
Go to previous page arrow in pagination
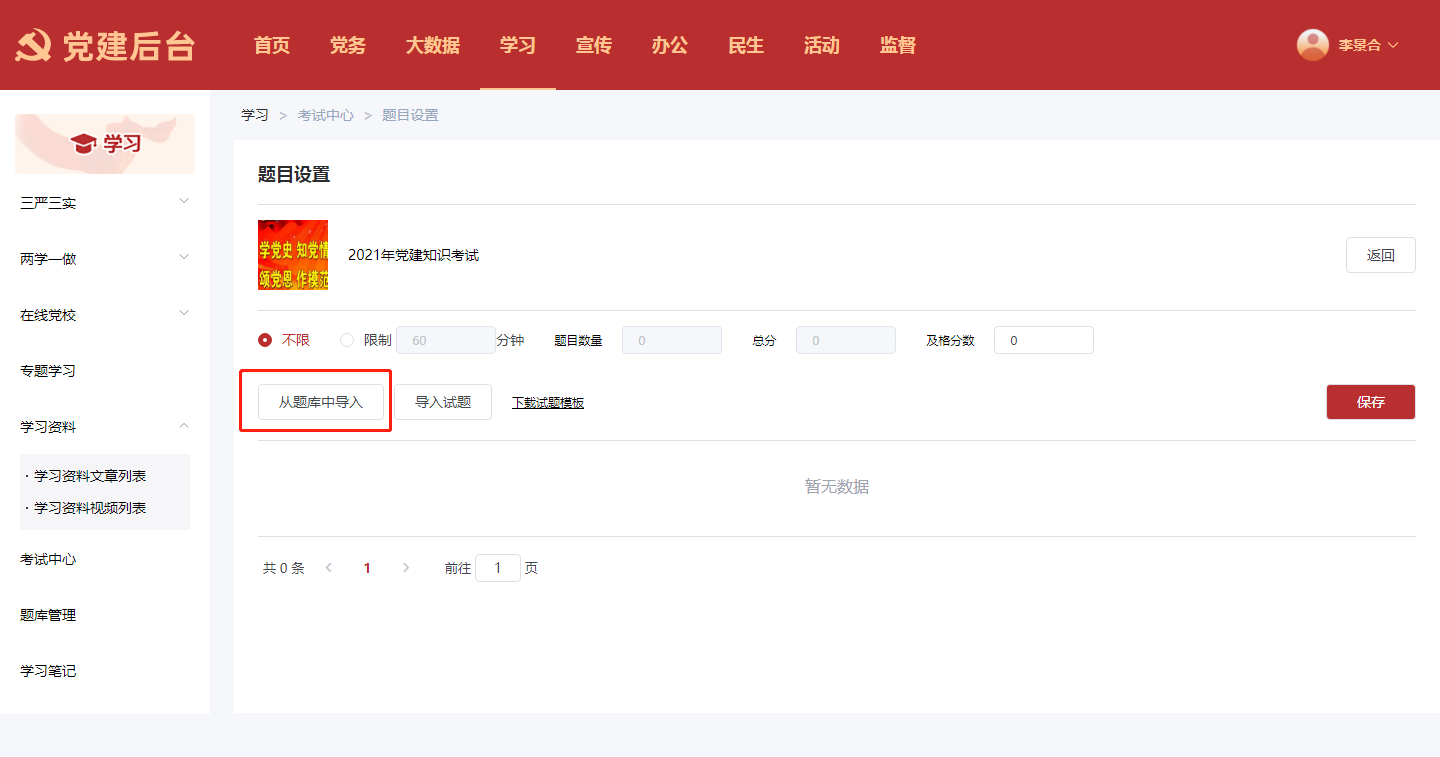pos(329,568)
